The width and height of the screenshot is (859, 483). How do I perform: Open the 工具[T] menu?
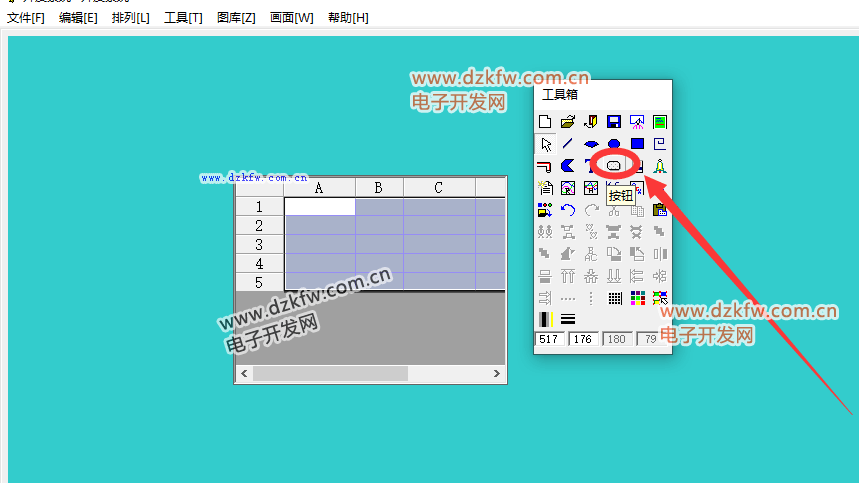click(x=183, y=18)
